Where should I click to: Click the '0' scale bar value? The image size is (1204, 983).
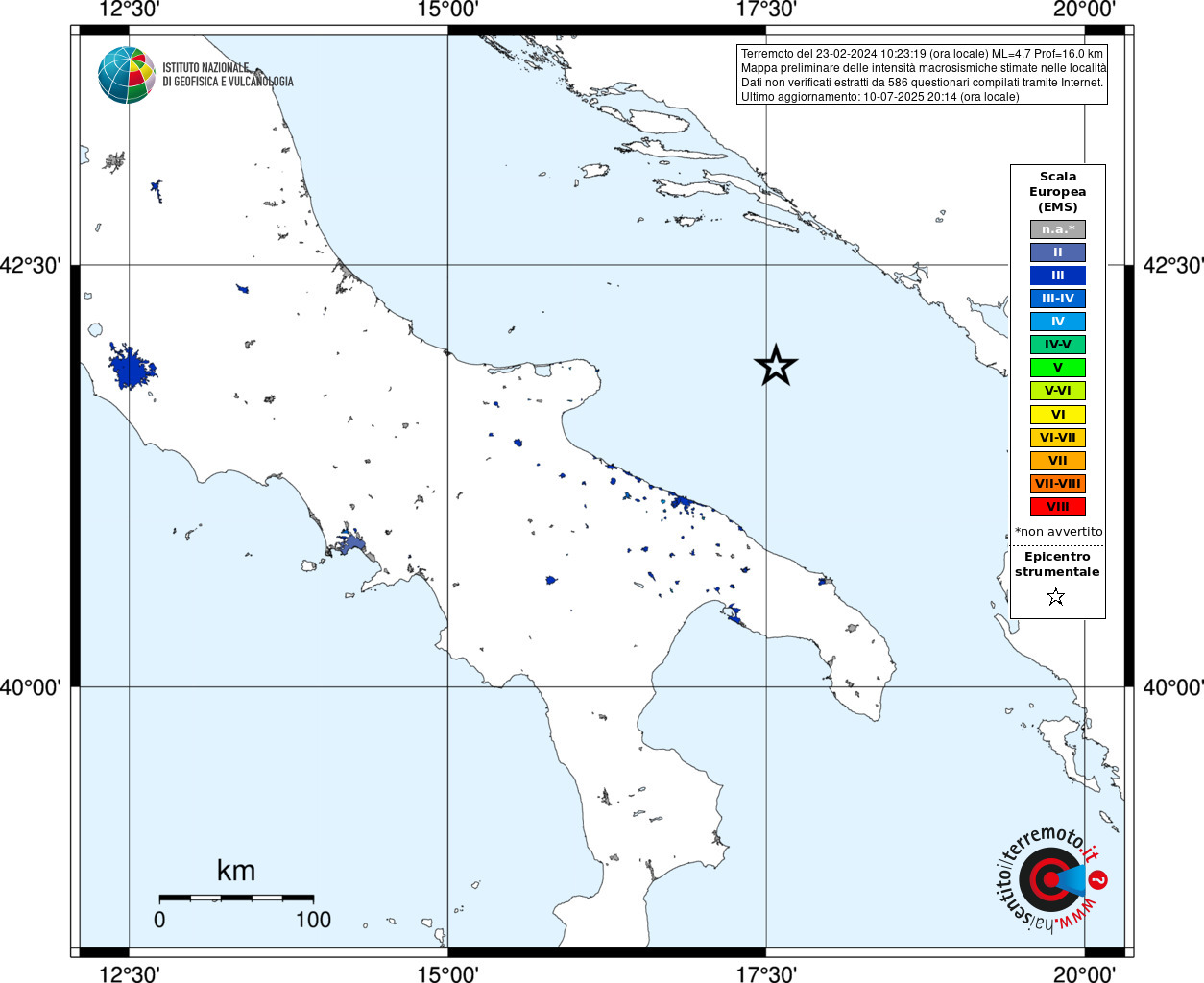159,920
